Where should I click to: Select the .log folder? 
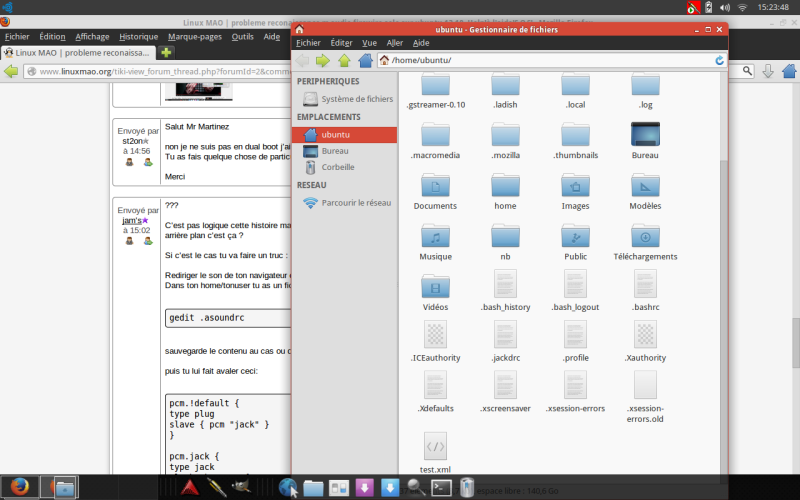pyautogui.click(x=645, y=92)
